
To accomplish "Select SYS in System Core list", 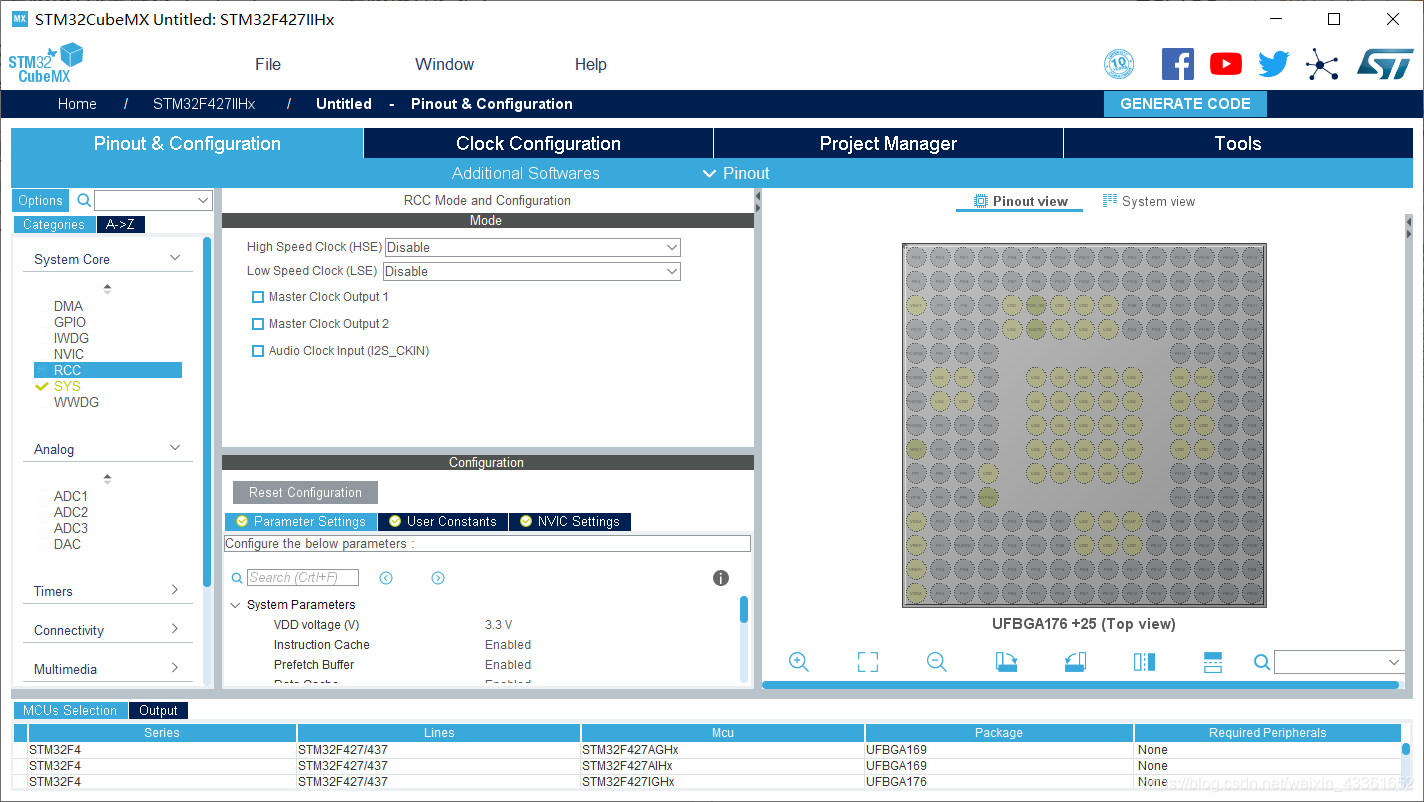I will pyautogui.click(x=67, y=386).
